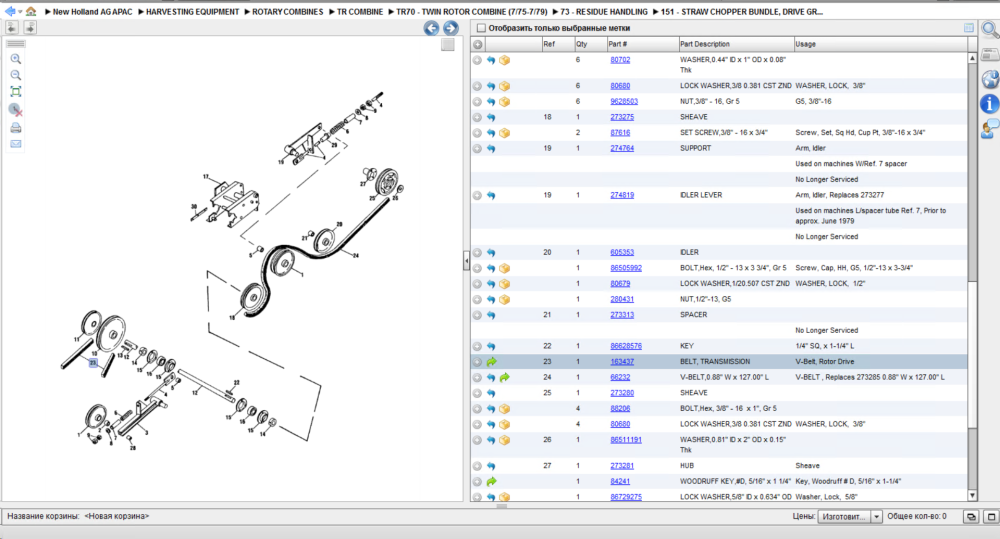Click the parts list scrollbar up arrow
1000x539 pixels.
[972, 58]
